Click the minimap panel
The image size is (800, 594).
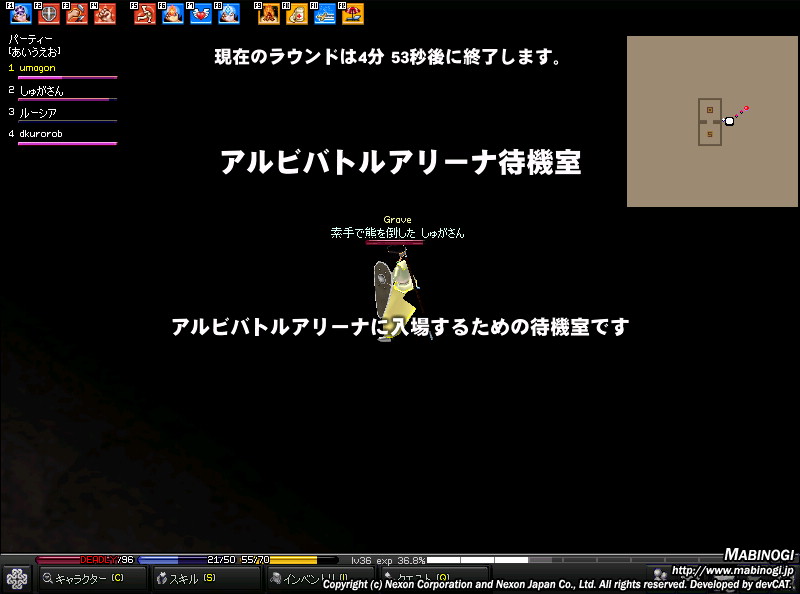coord(712,121)
